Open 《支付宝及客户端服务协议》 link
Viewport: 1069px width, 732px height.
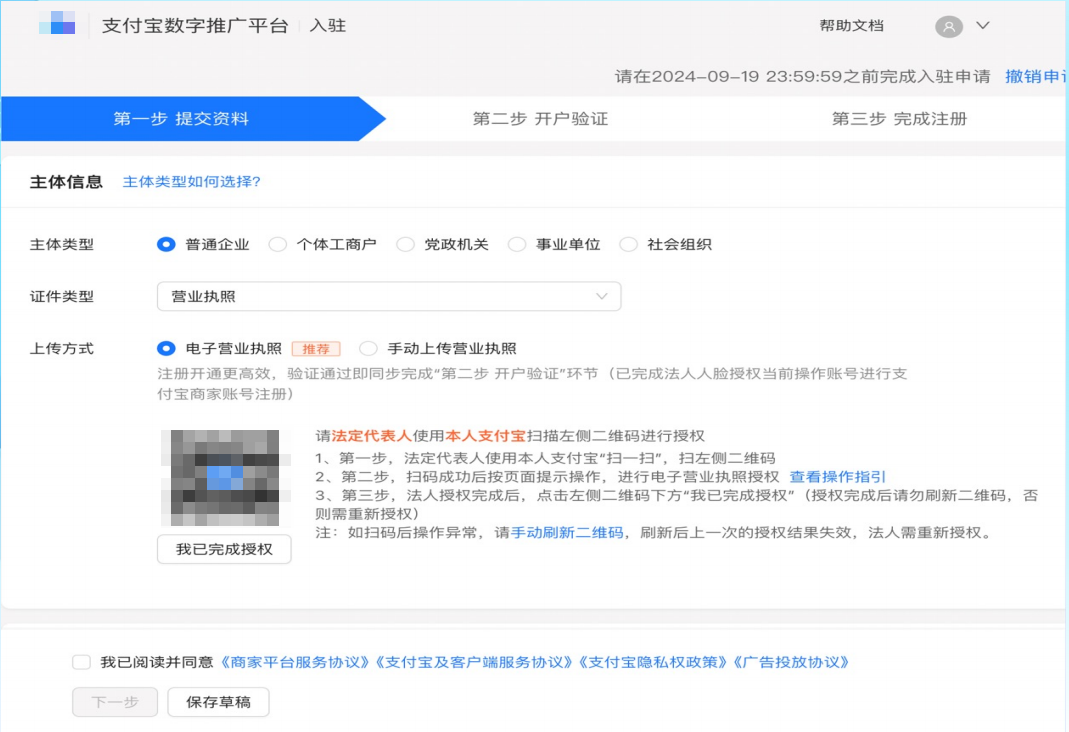point(474,662)
